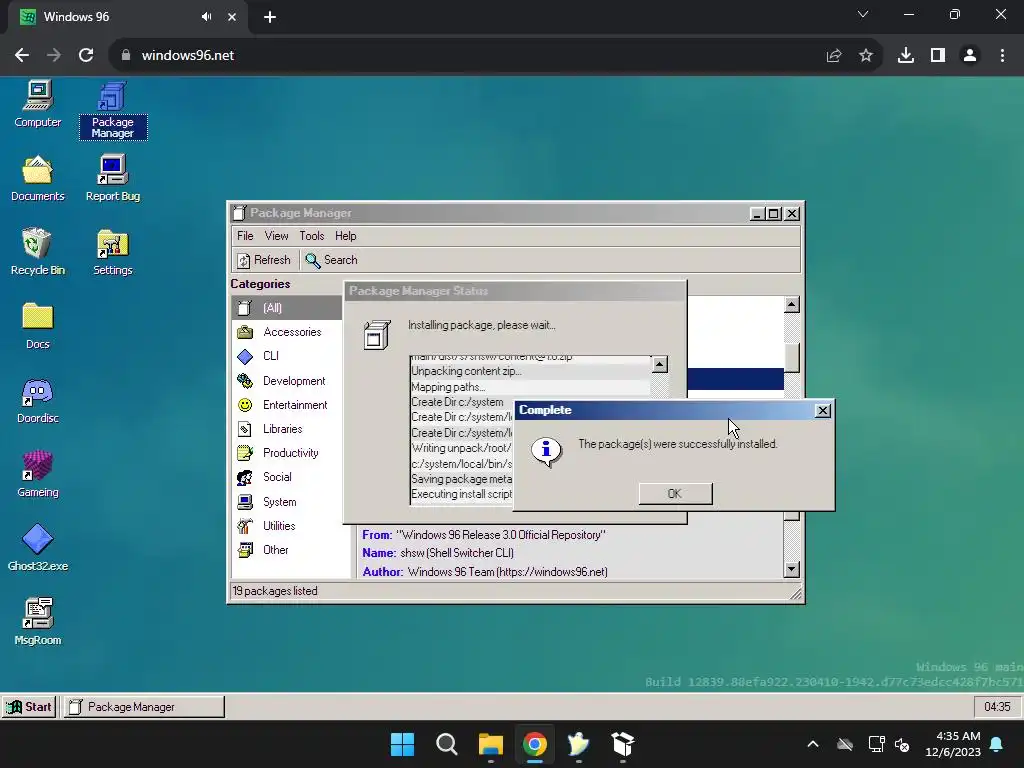
Task: Select the System category
Action: tap(287, 502)
